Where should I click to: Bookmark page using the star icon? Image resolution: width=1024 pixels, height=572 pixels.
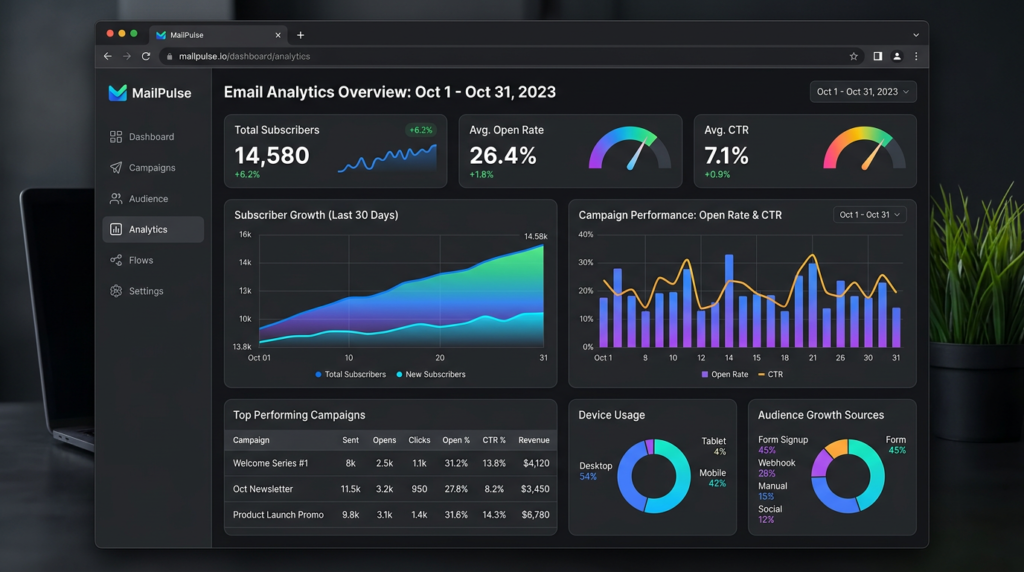[x=853, y=57]
